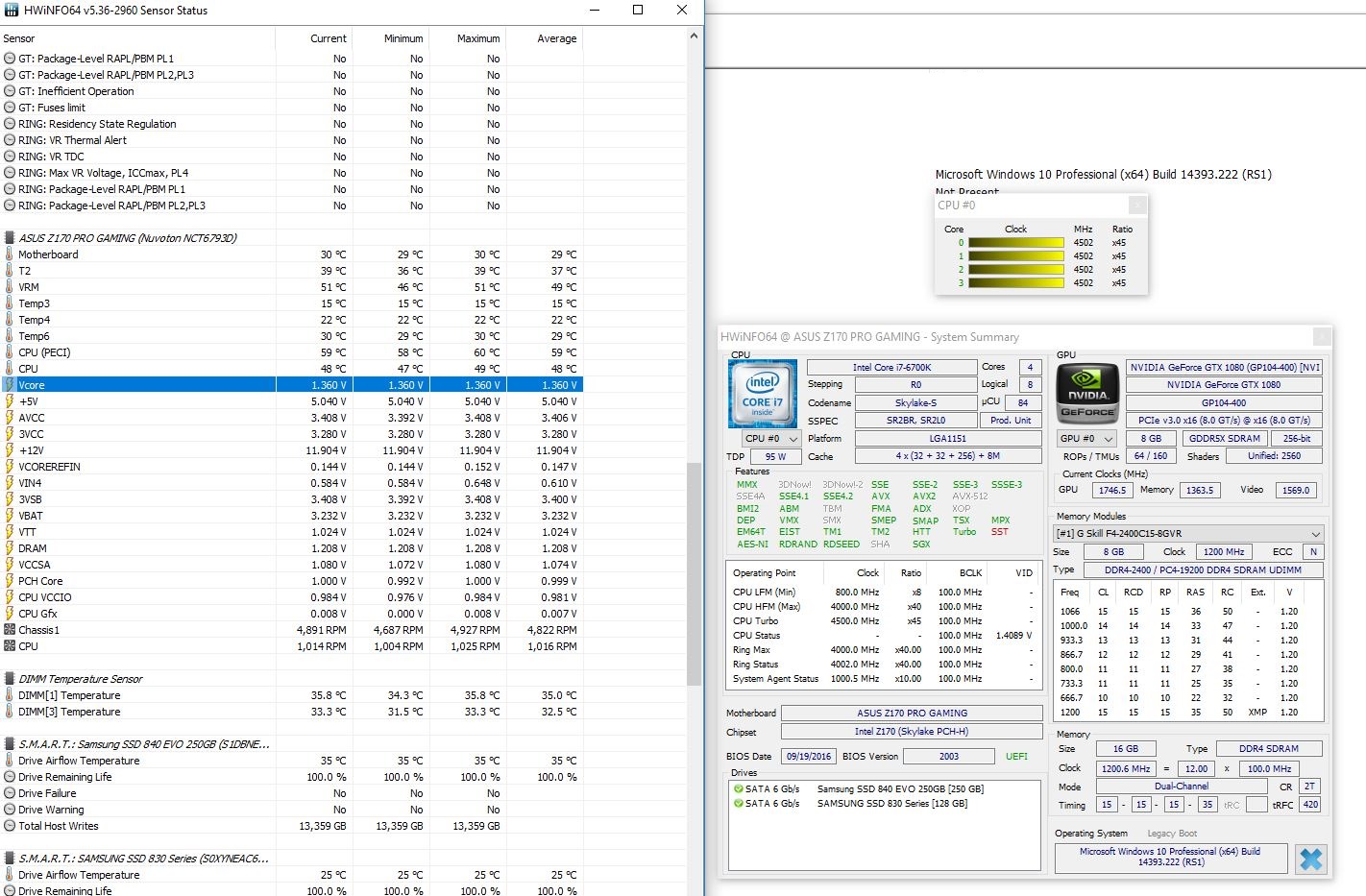Click the SATA green check for Samsung 840 EVO

point(738,788)
